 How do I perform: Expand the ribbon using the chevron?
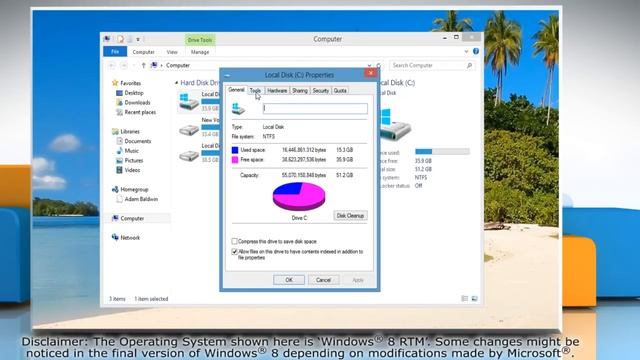click(x=466, y=52)
